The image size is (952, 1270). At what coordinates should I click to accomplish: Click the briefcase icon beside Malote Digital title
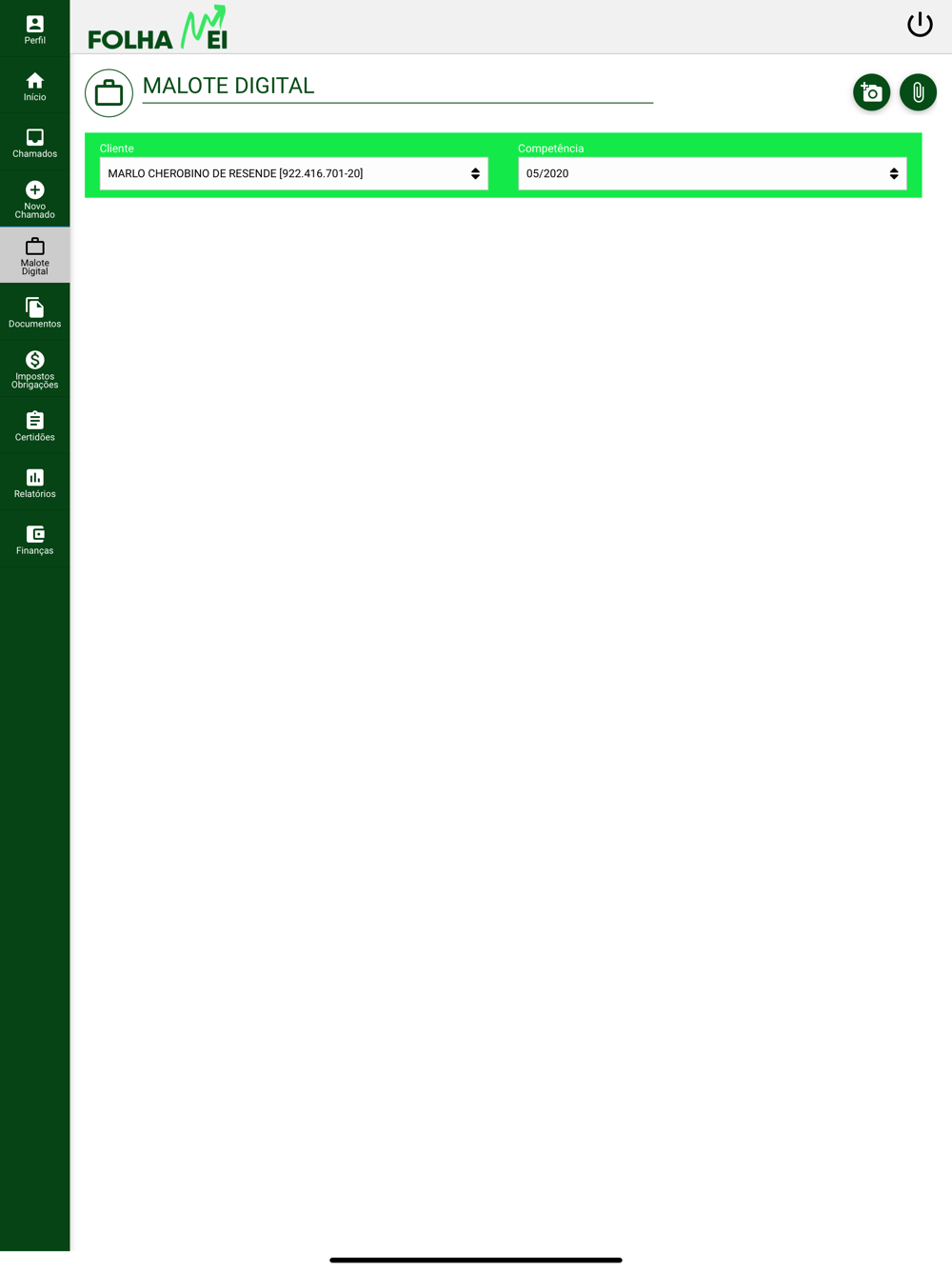coord(109,93)
